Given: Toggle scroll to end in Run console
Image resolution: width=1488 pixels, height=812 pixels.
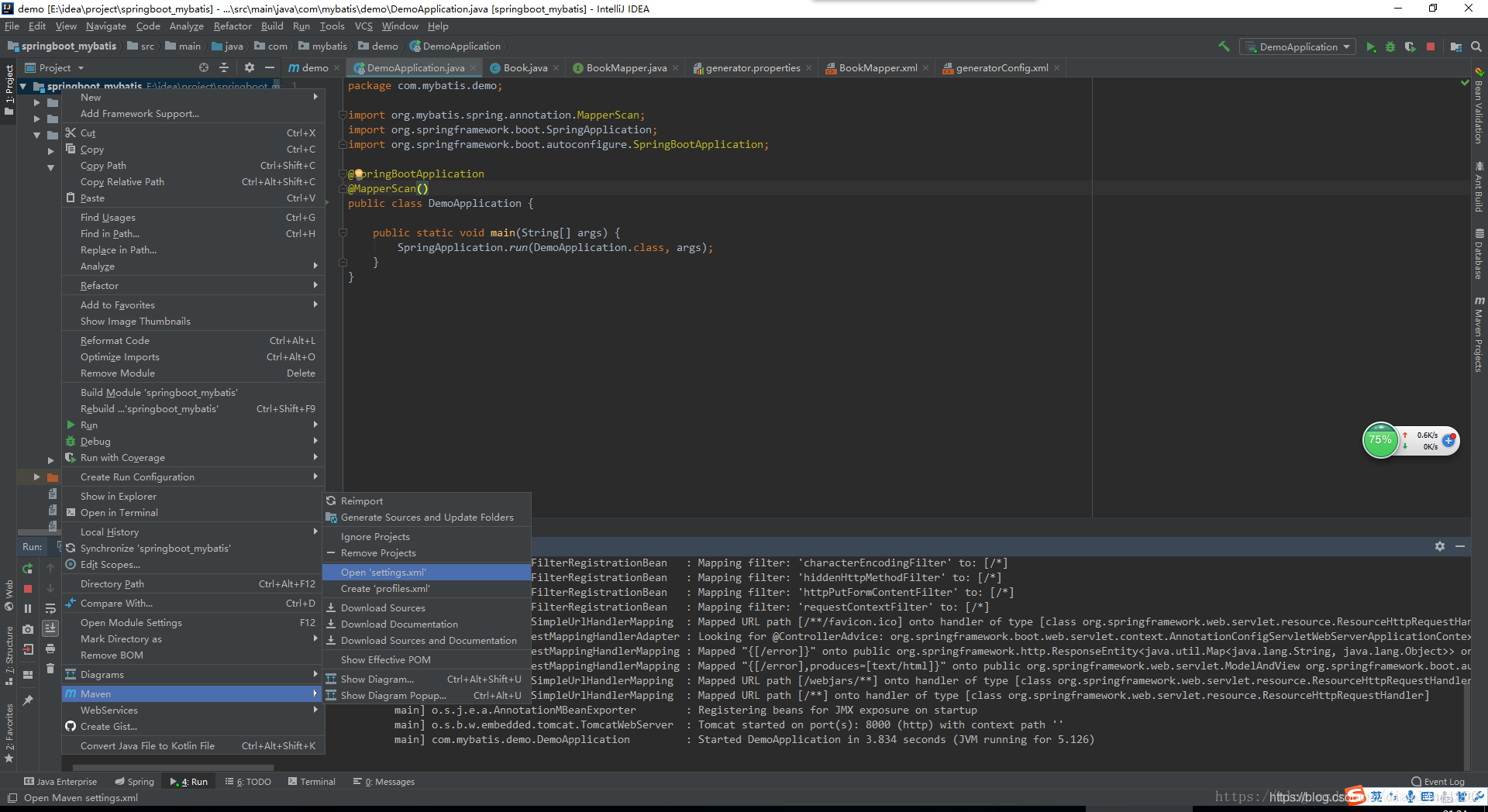Looking at the screenshot, I should (x=50, y=628).
